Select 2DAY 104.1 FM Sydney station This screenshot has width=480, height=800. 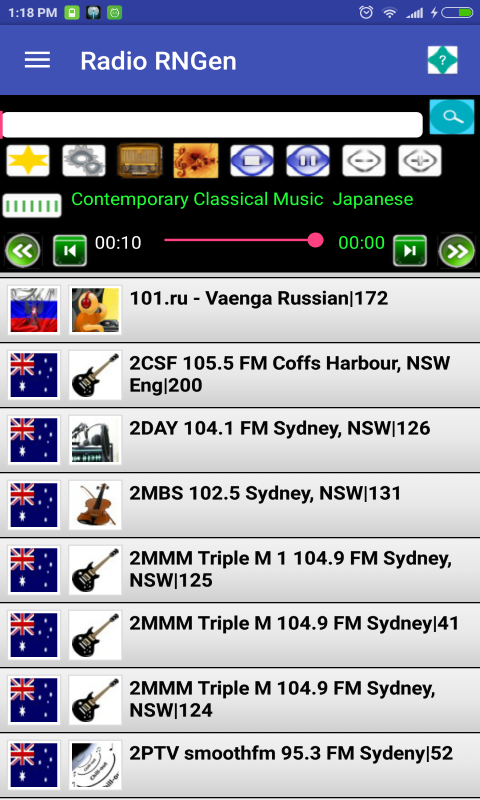tap(240, 440)
